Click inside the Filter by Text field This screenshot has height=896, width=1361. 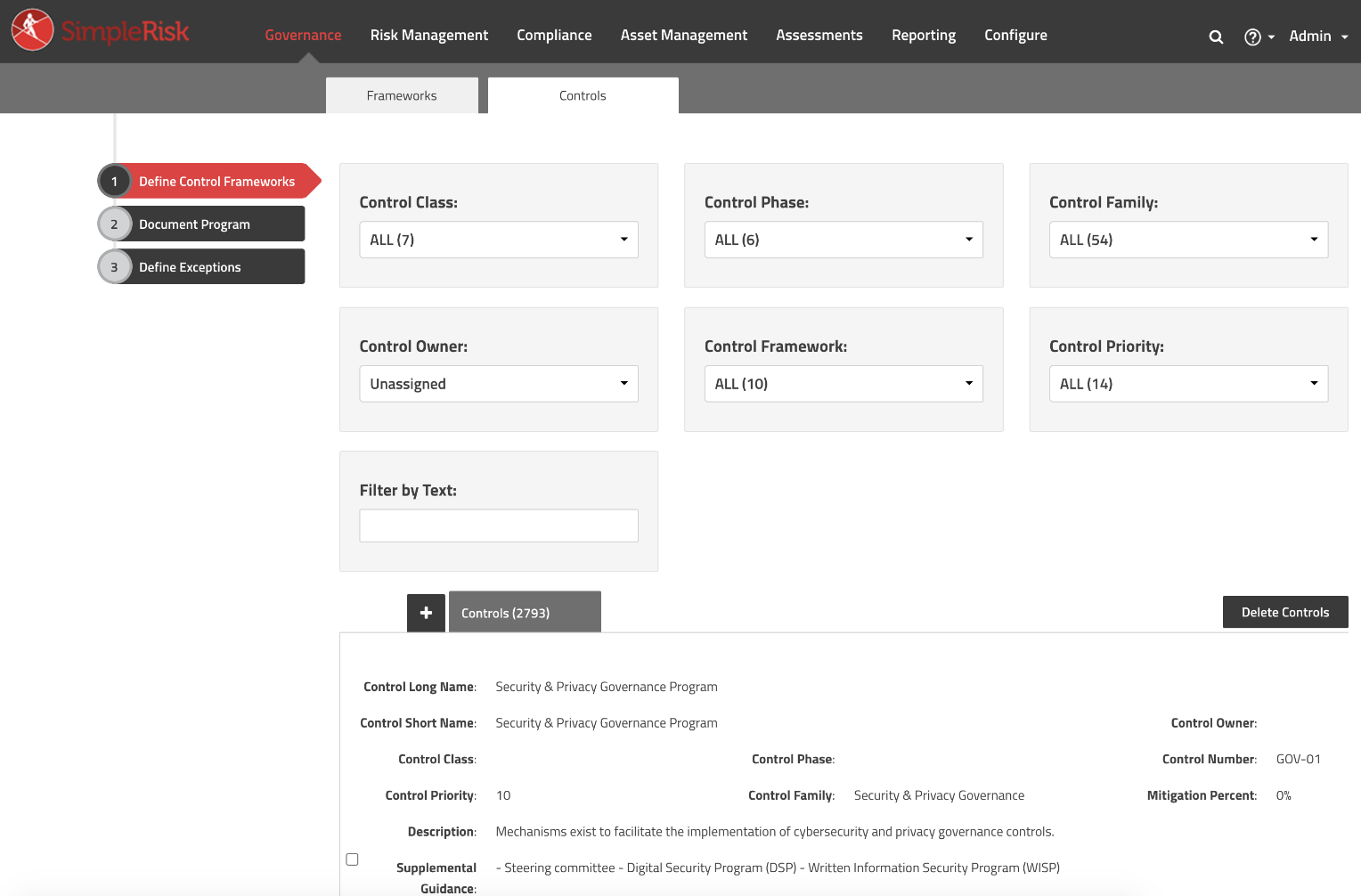498,525
